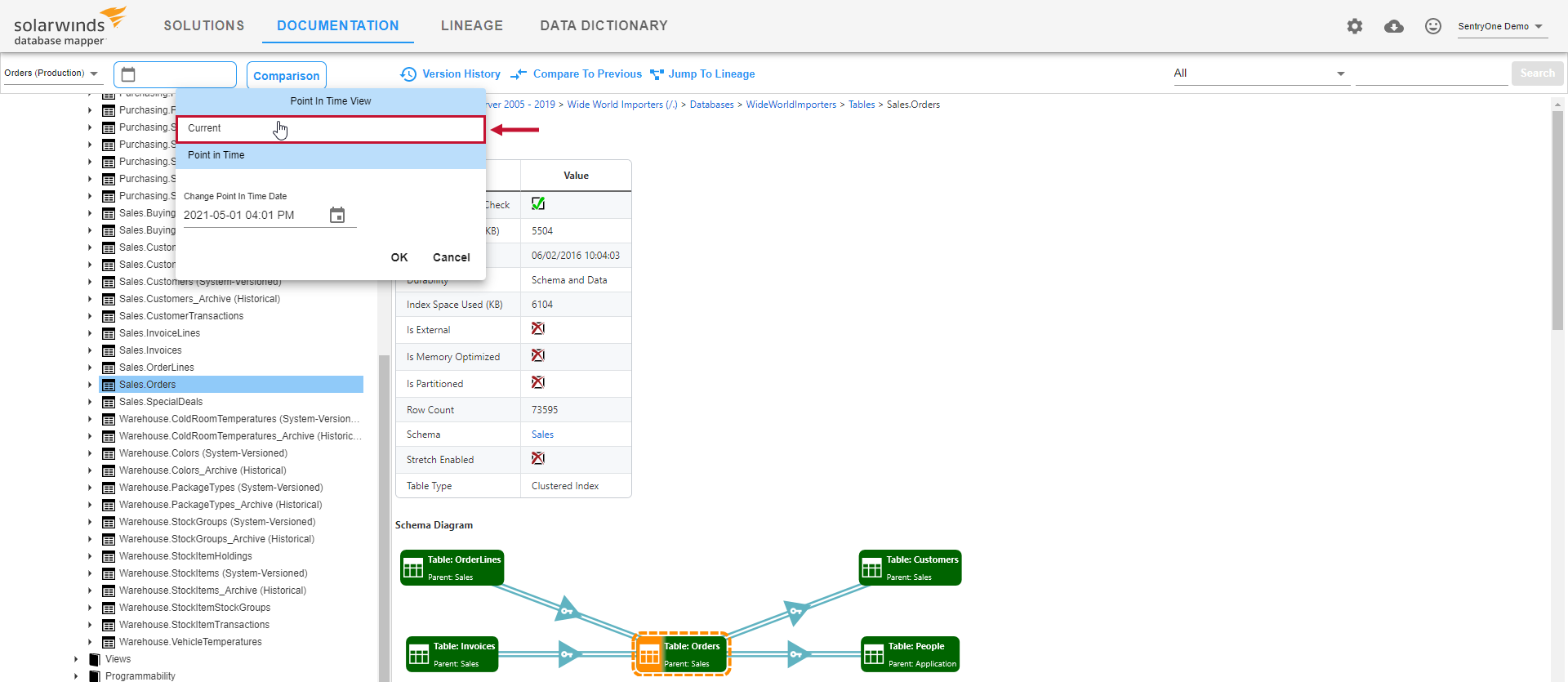This screenshot has width=1568, height=682.
Task: Click the green checked box in Value column
Action: coord(538,203)
